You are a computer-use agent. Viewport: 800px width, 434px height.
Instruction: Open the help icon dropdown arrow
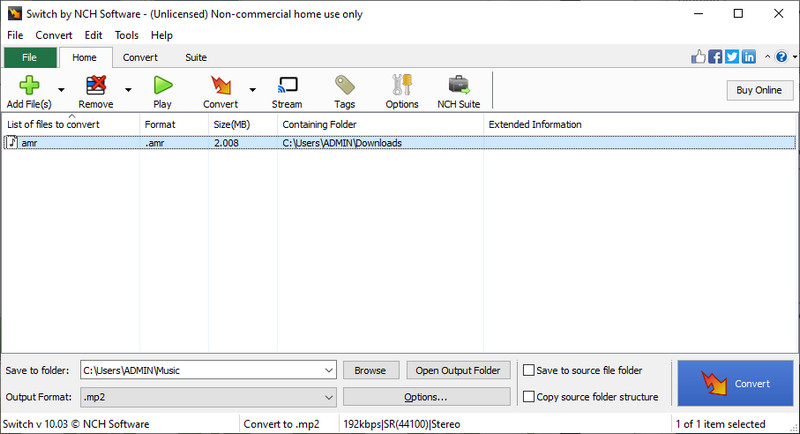click(x=794, y=57)
